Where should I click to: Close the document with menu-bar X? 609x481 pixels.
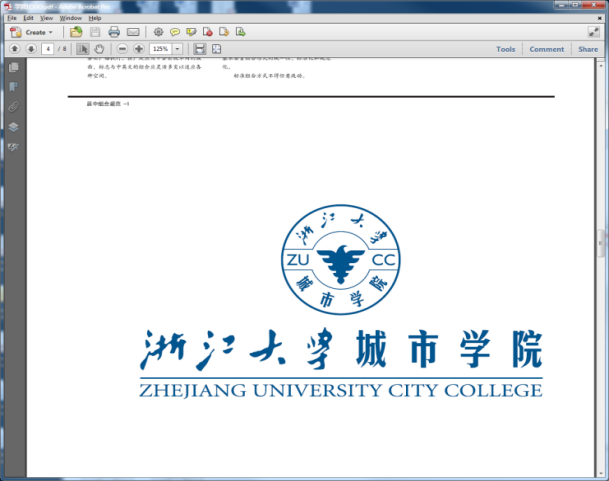(x=600, y=18)
